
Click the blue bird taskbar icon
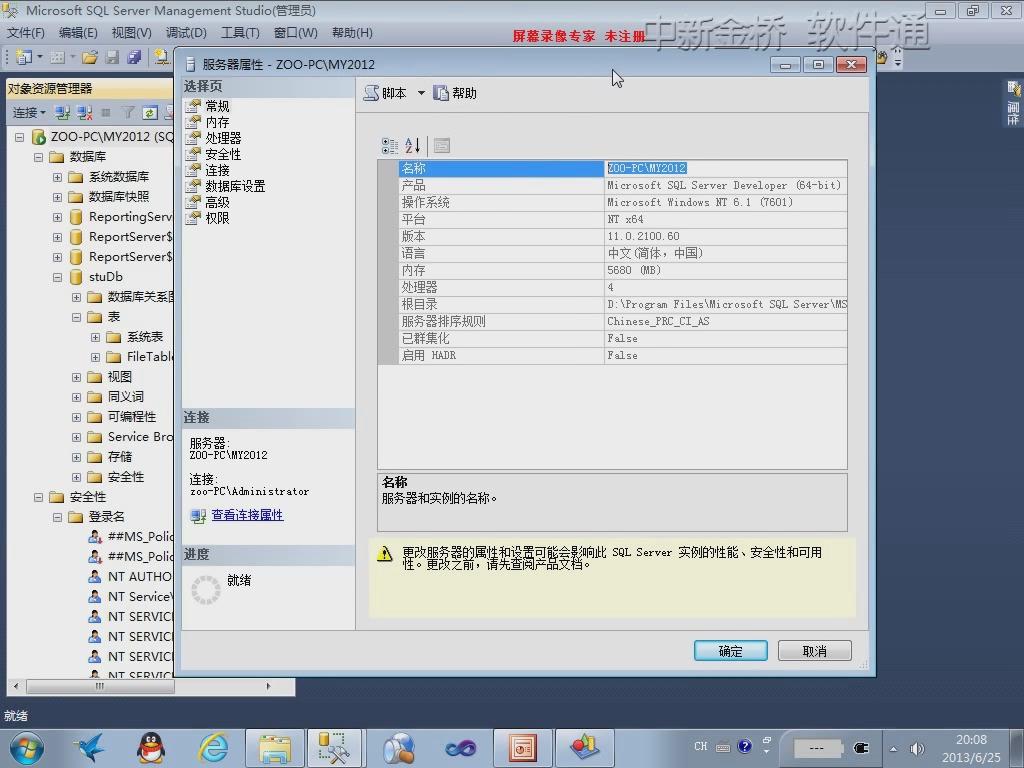[89, 748]
